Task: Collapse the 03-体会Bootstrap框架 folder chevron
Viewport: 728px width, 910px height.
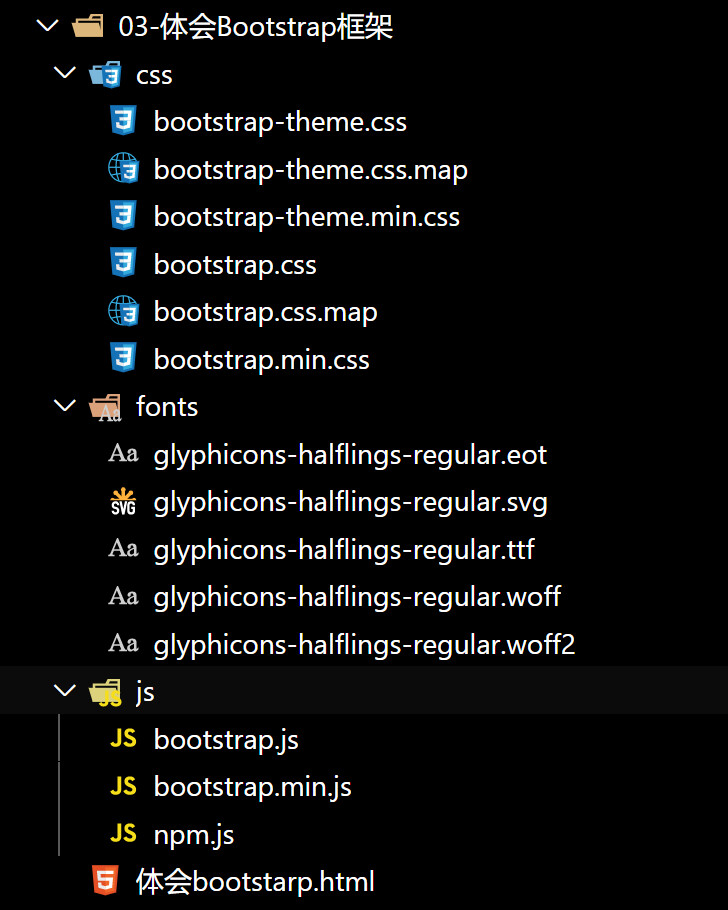Action: click(48, 26)
